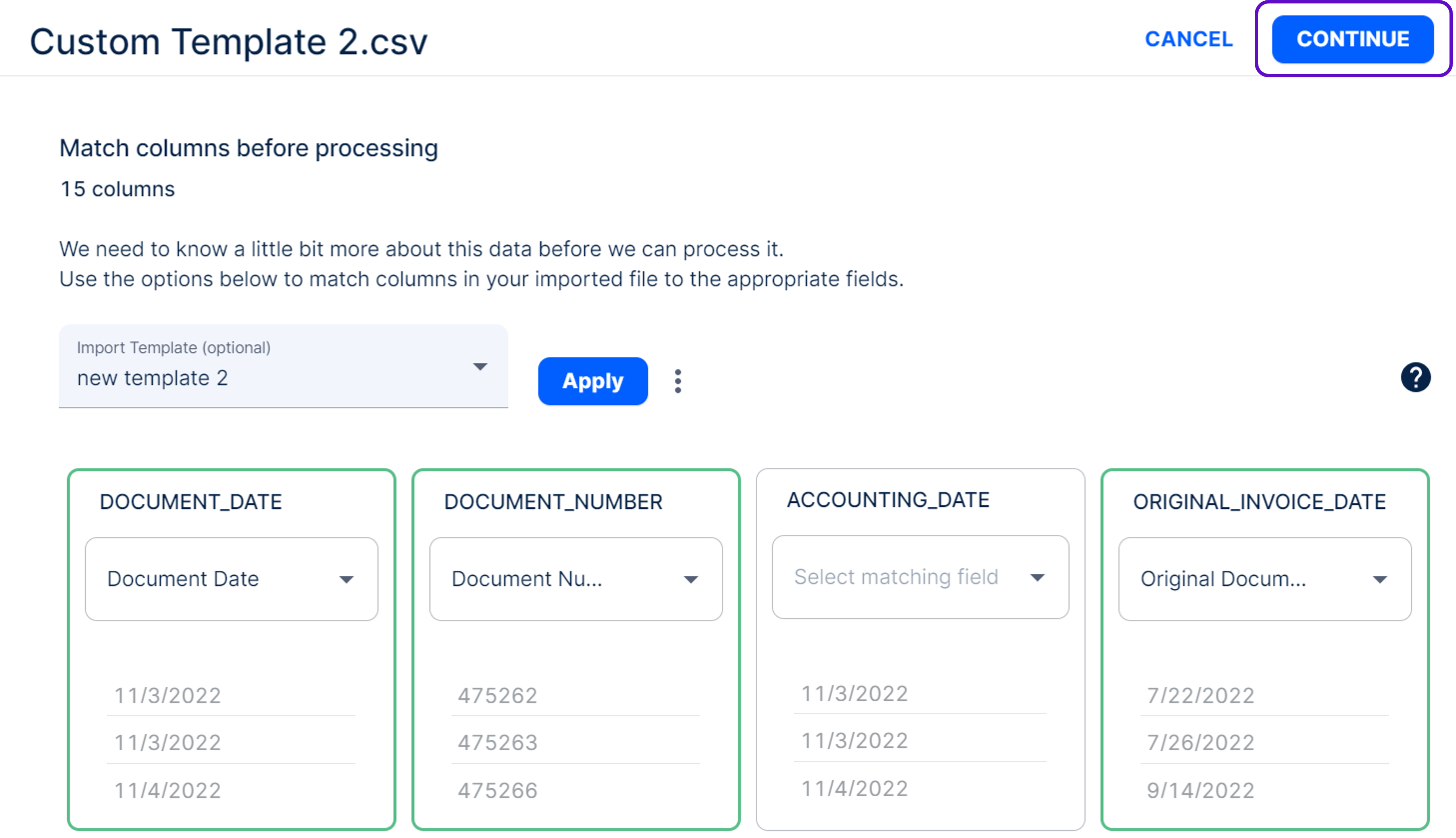1456x838 pixels.
Task: Open the Document Date field dropdown
Action: tap(231, 579)
